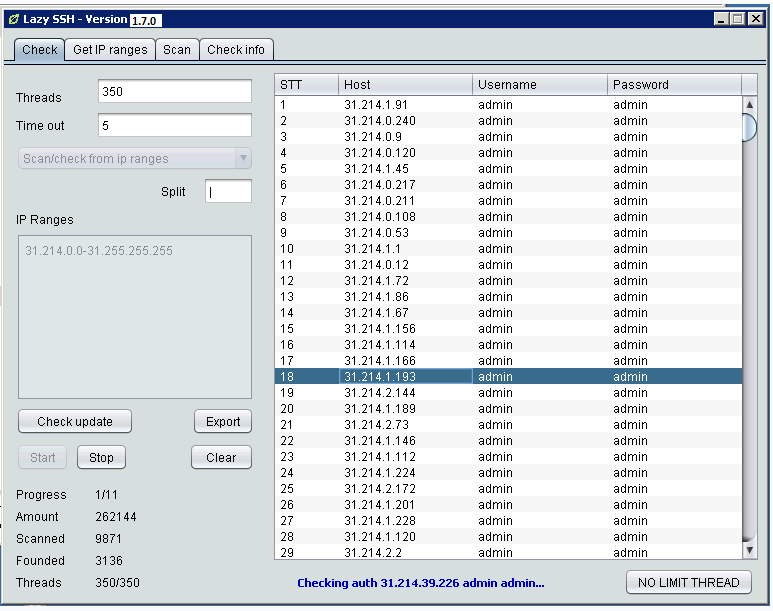Viewport: 773px width, 611px height.
Task: Select host row 31.214.1.67
Action: 508,313
